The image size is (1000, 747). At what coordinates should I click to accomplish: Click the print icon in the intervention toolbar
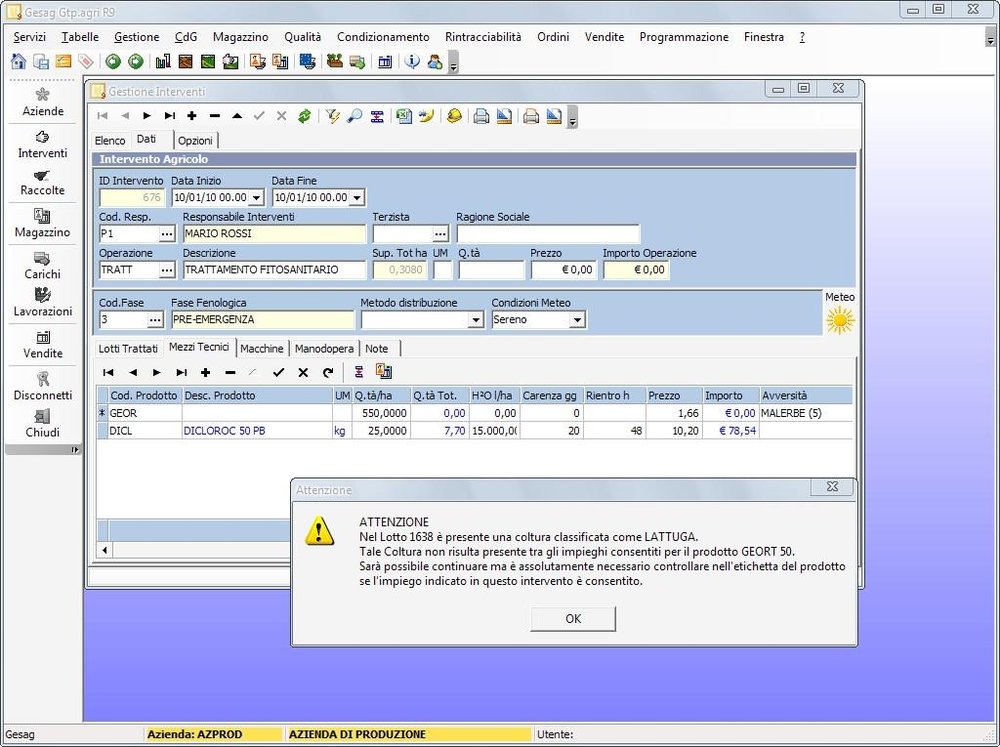[480, 116]
